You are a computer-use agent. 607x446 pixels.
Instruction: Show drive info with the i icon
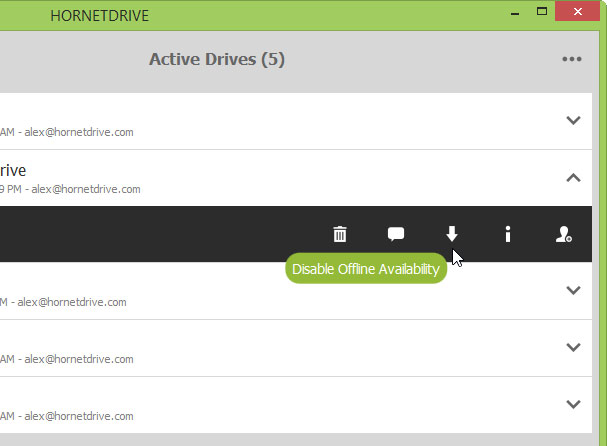(508, 234)
